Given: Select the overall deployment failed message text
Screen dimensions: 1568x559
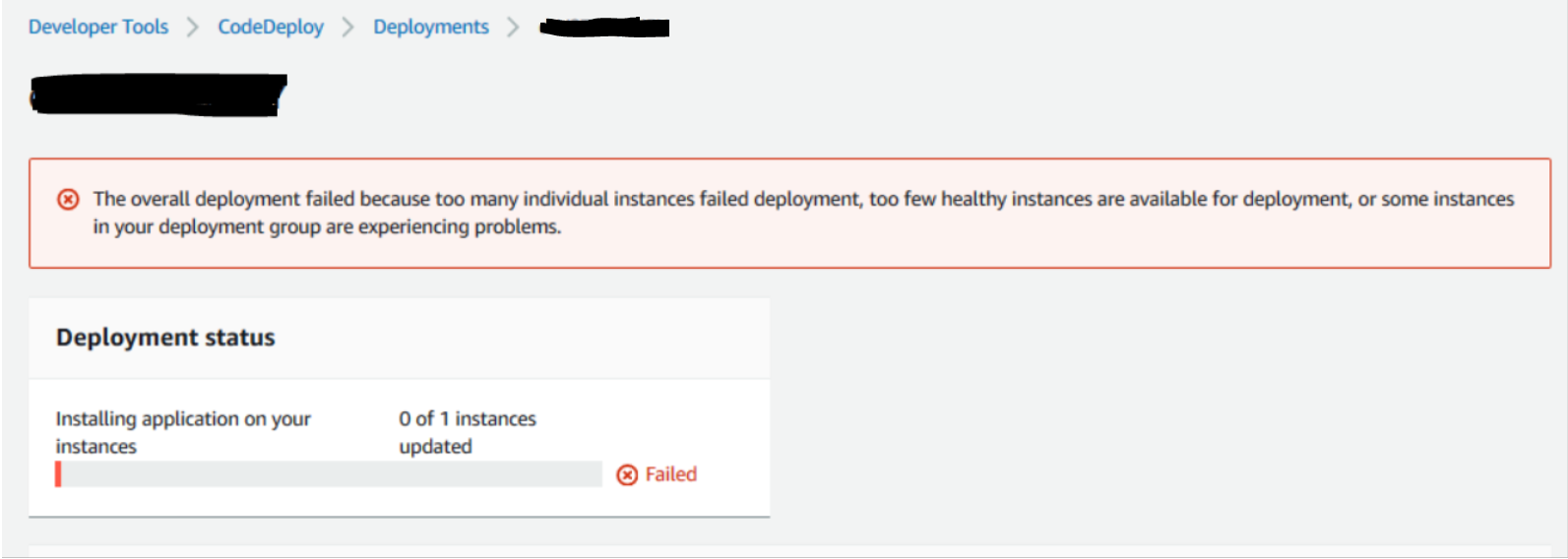Looking at the screenshot, I should click(x=803, y=199).
